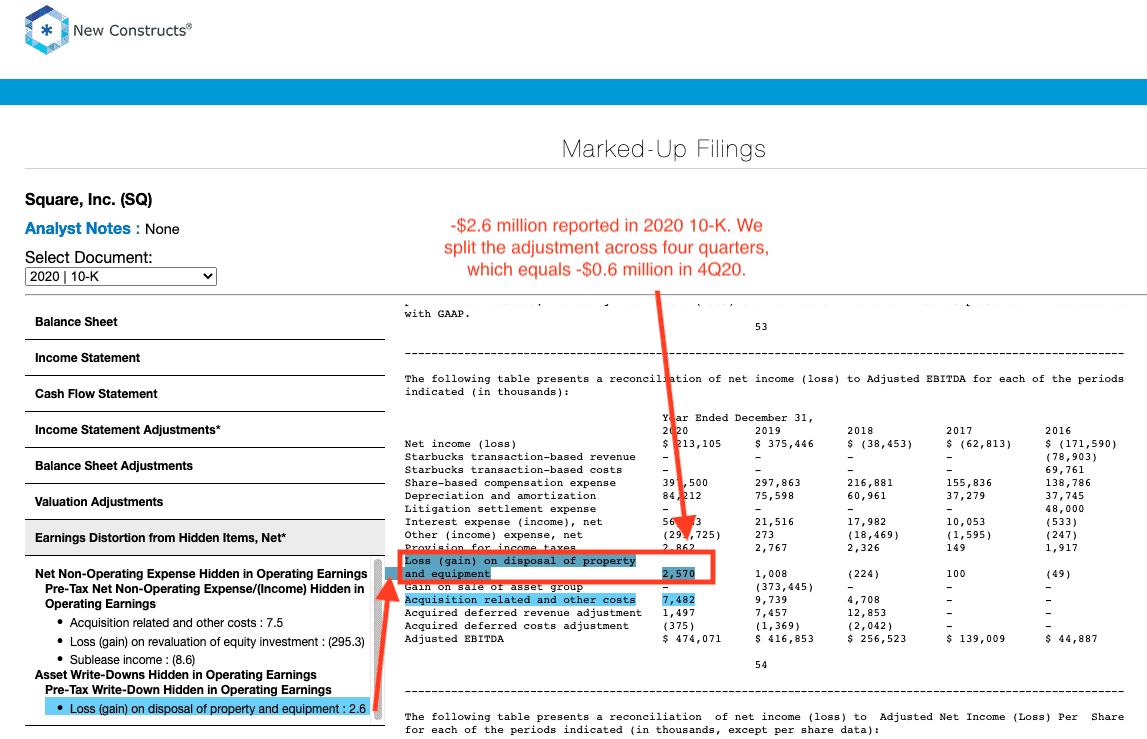1147x739 pixels.
Task: Select Earnings Distortion from Hidden Items, Net*
Action: pos(205,538)
